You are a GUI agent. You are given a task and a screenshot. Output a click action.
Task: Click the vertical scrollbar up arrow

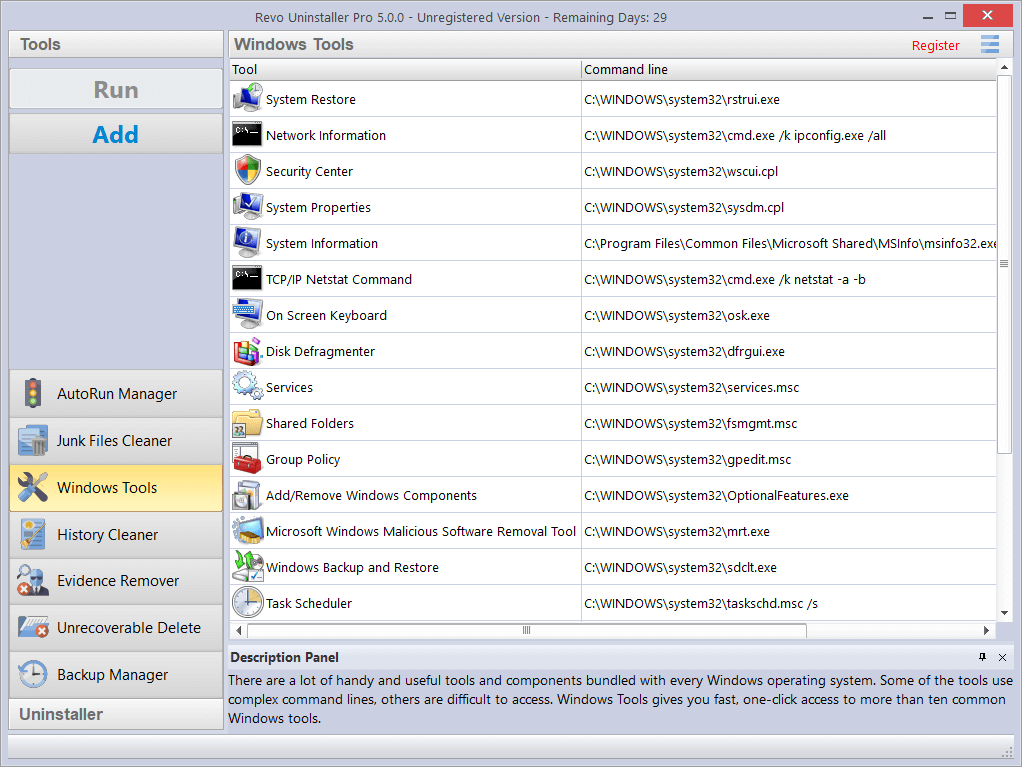[x=1004, y=67]
